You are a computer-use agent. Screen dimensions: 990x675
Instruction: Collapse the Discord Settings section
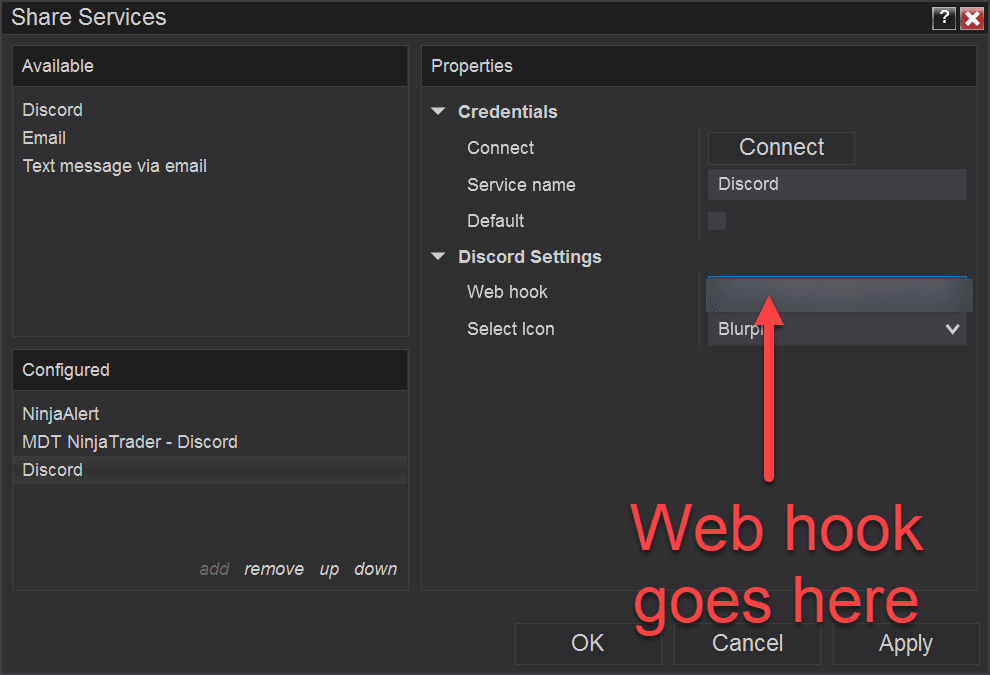click(x=438, y=256)
